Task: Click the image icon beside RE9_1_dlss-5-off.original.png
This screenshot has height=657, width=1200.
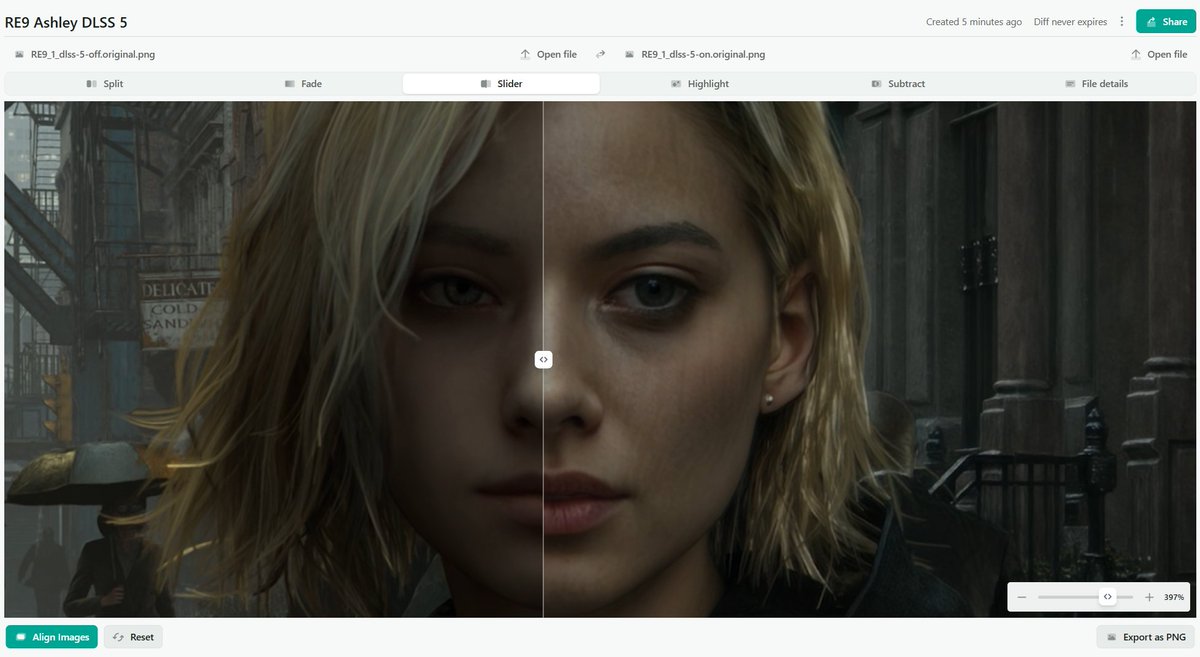Action: 20,55
